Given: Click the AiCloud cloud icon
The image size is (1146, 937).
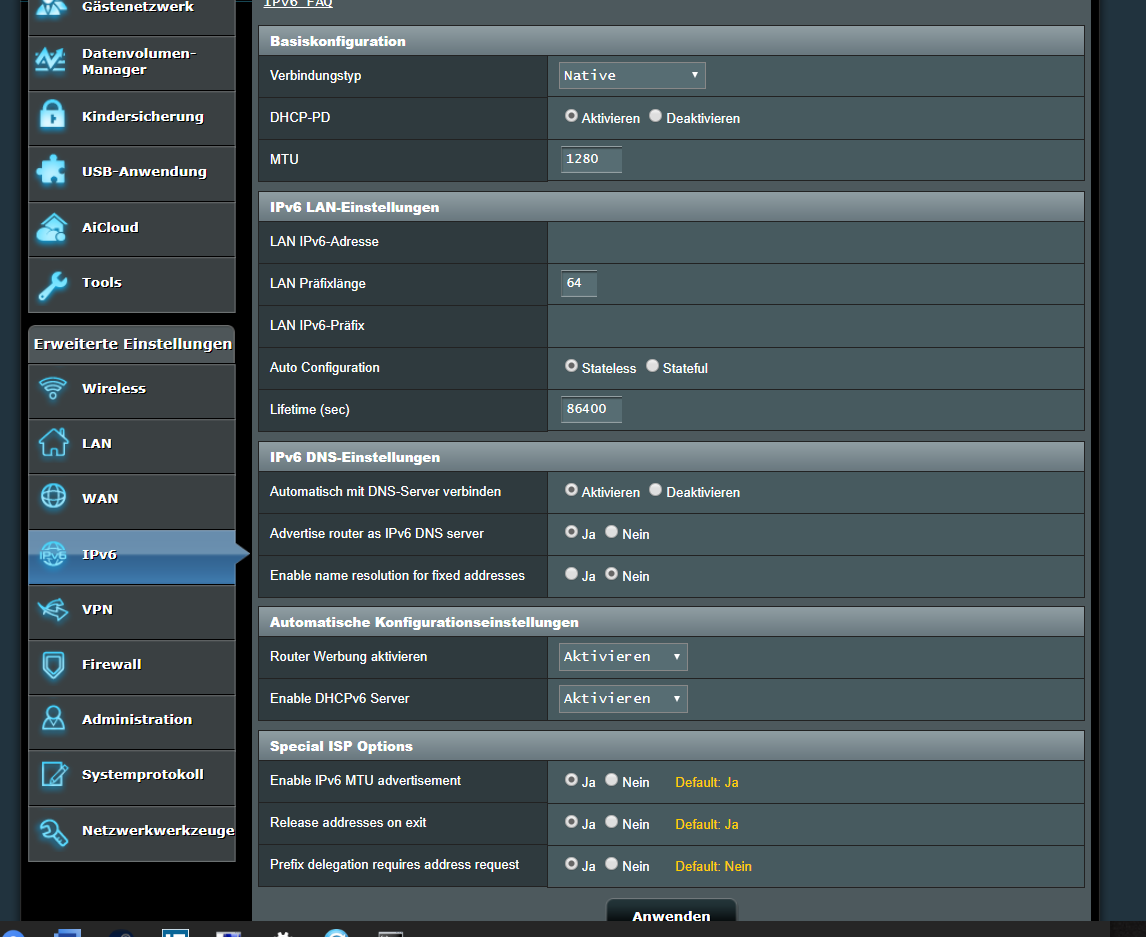Looking at the screenshot, I should pos(52,228).
